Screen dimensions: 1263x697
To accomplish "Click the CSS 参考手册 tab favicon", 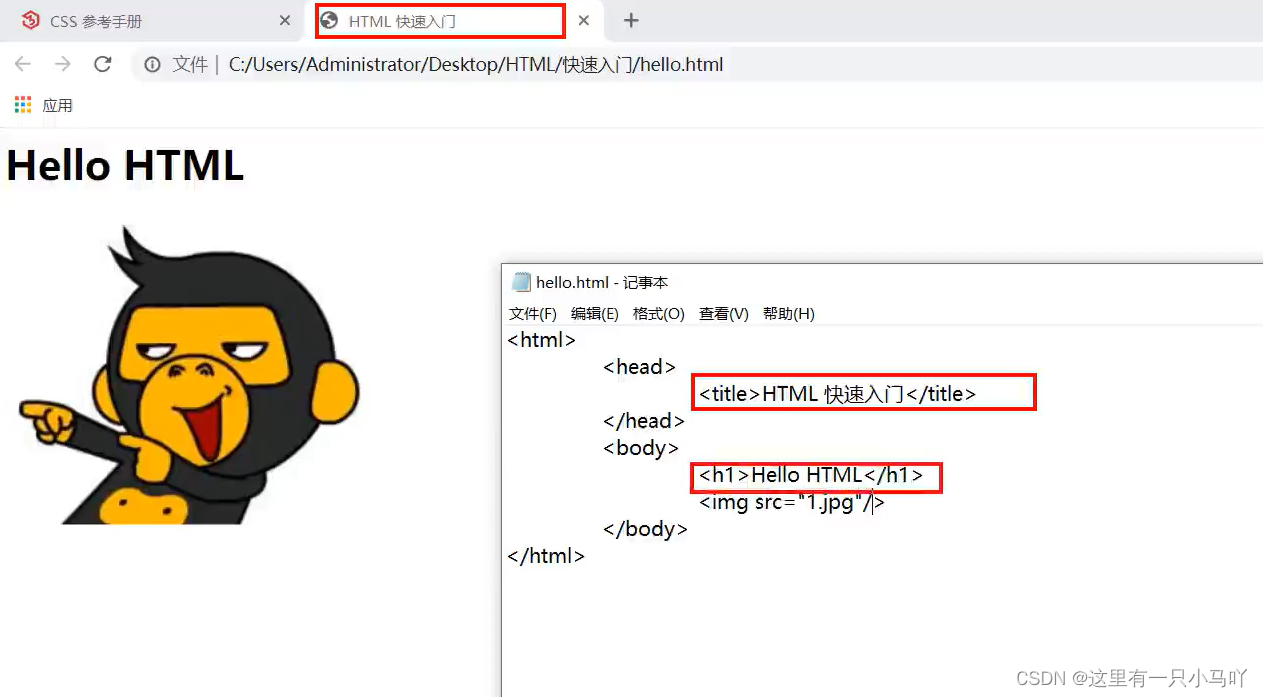I will (31, 21).
